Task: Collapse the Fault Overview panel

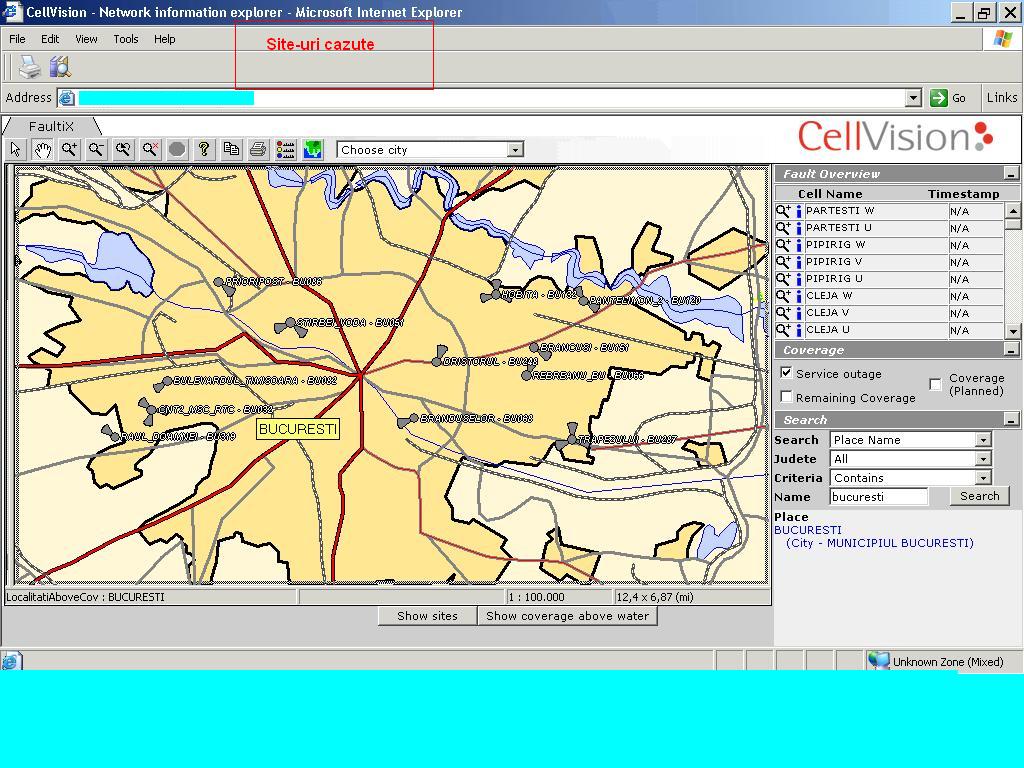Action: [x=1011, y=174]
